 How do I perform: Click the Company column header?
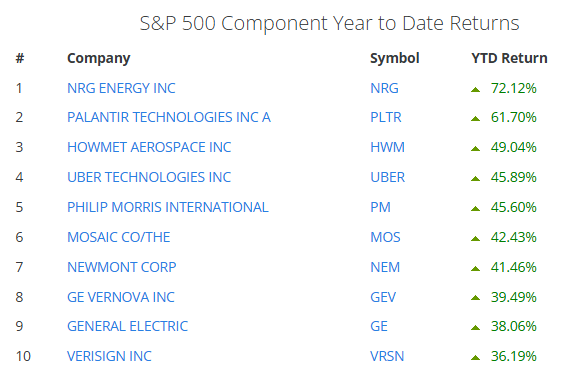click(x=99, y=59)
